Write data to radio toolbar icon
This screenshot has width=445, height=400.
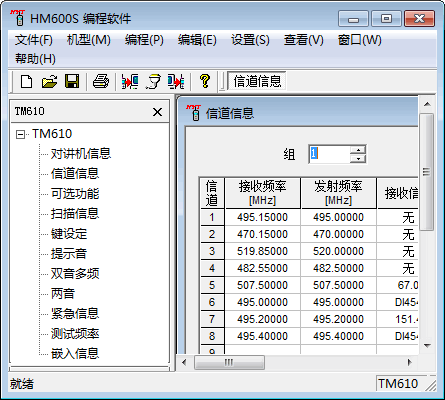[176, 81]
